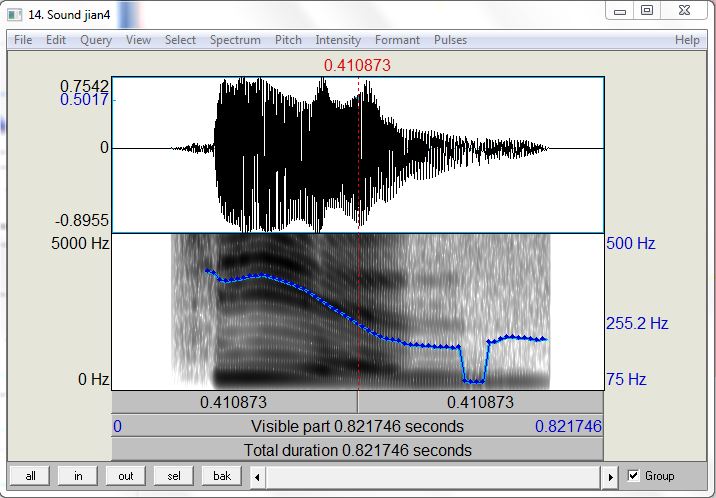Click the -0.8955 amplitude minimum label

82,220
